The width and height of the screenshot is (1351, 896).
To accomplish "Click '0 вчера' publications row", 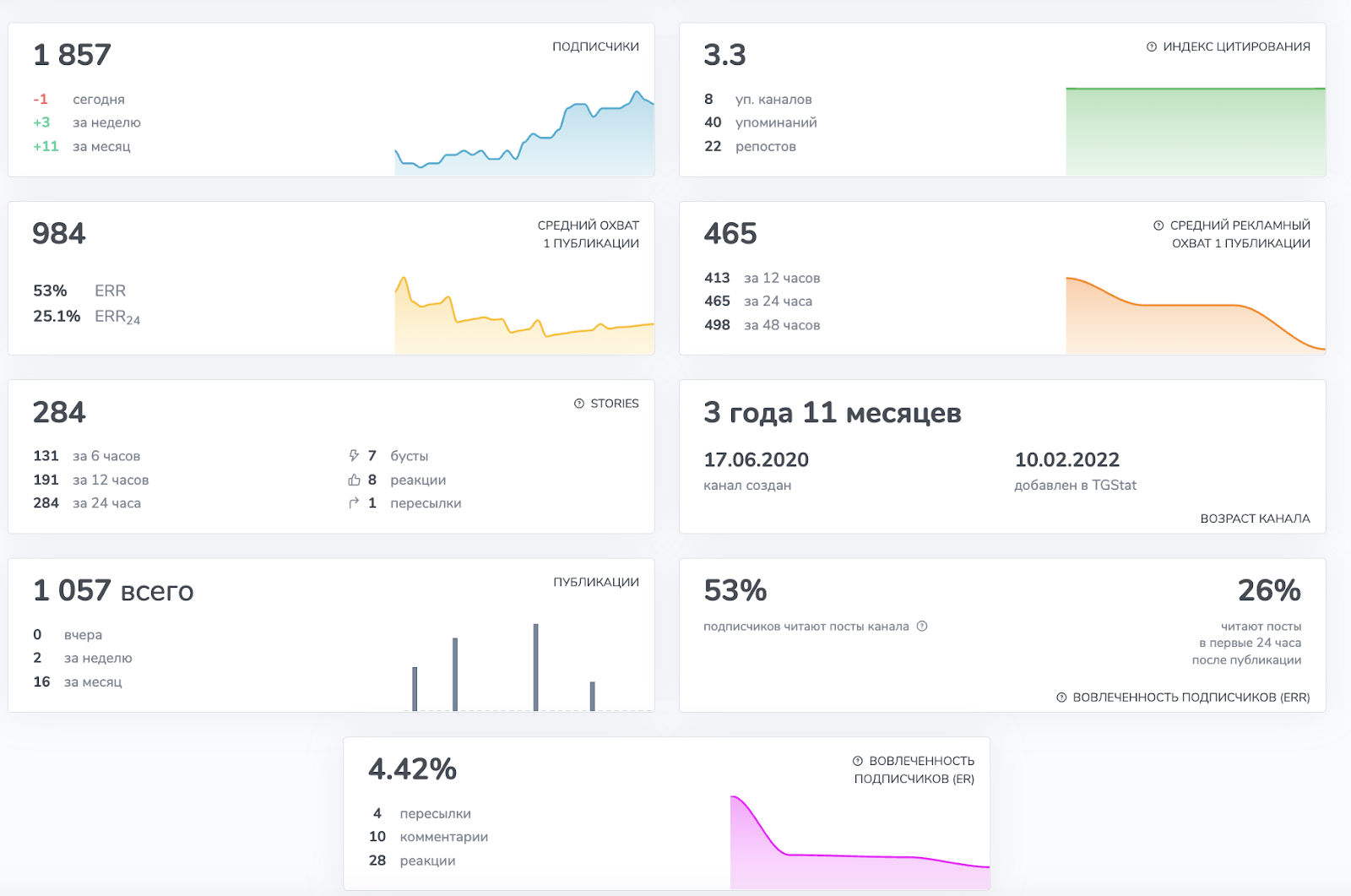I will pos(68,635).
